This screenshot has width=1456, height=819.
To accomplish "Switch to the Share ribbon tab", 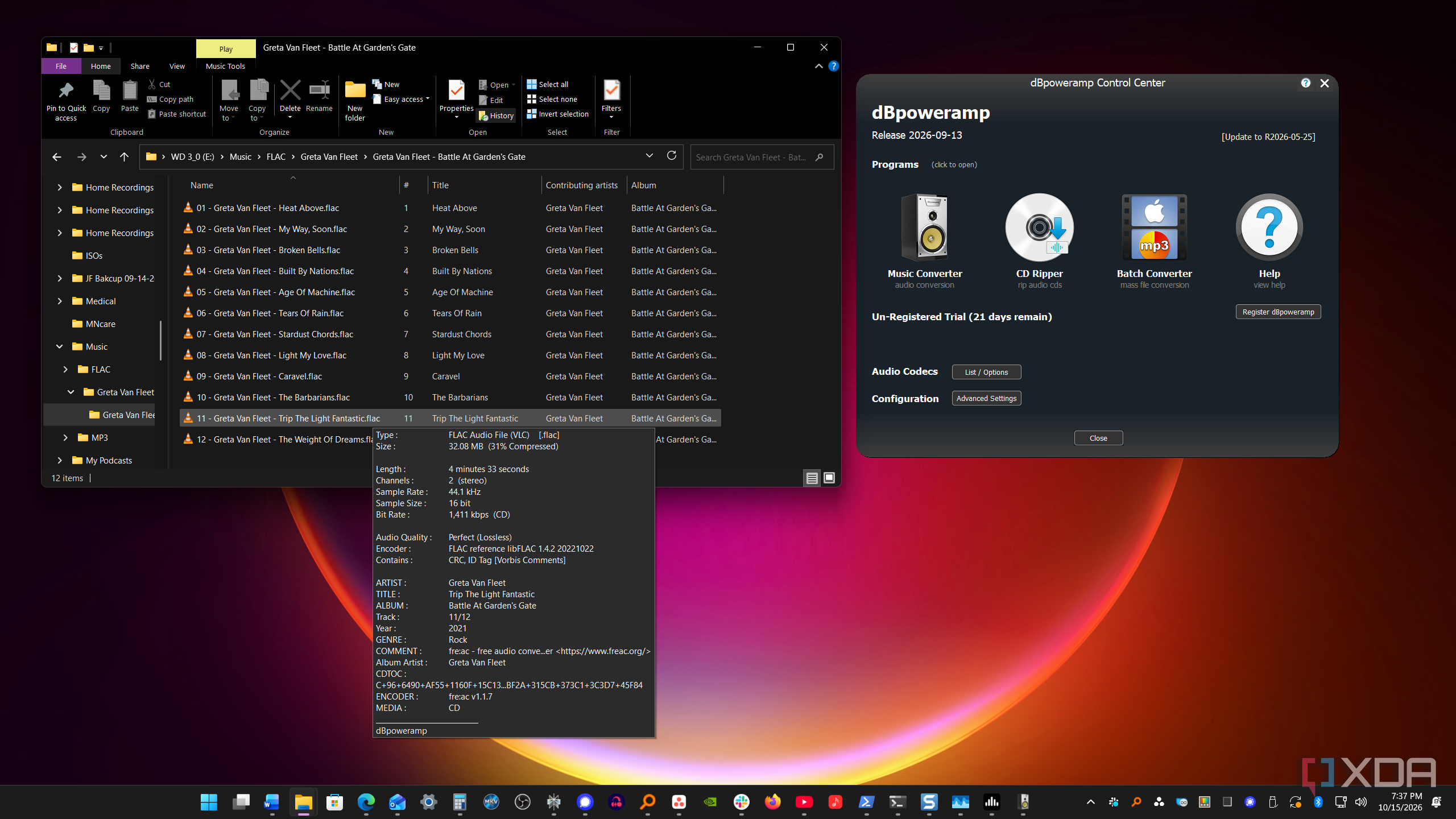I will (140, 66).
